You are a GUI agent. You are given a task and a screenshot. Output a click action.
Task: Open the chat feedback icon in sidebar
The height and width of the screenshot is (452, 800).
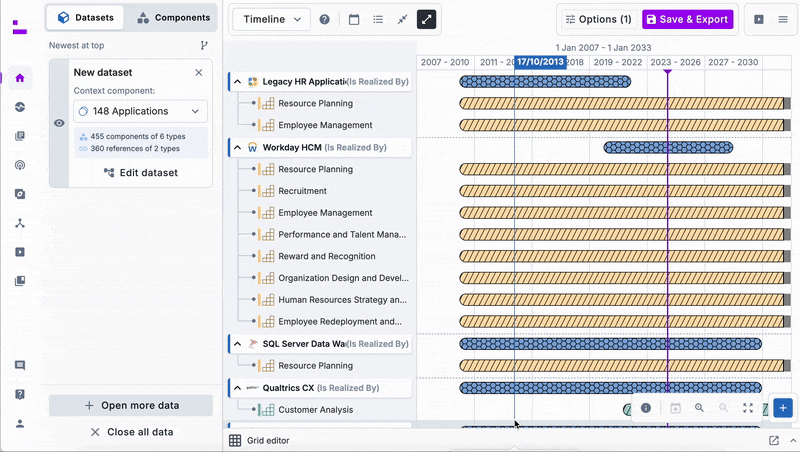[x=20, y=365]
